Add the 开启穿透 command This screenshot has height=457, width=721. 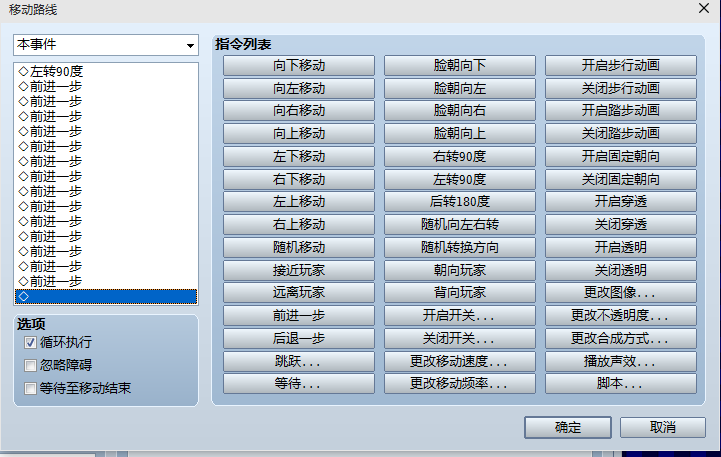[x=621, y=201]
